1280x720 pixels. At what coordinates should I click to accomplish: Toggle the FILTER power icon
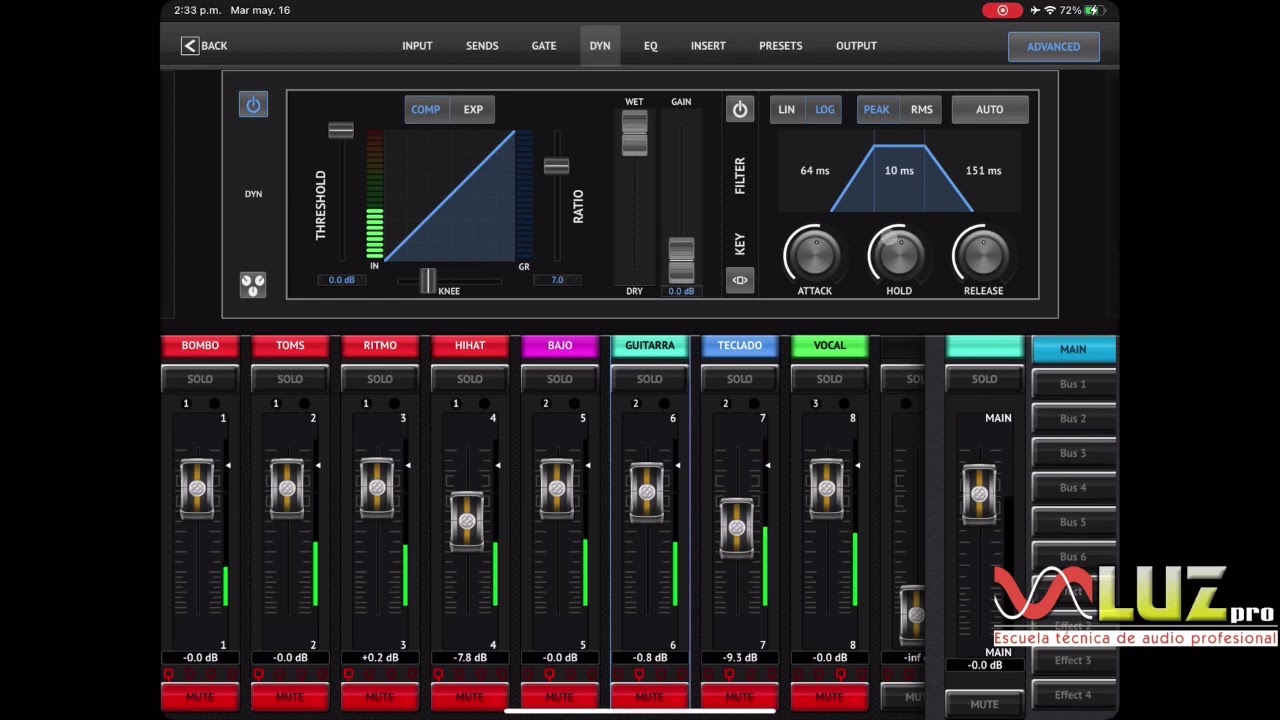click(x=740, y=110)
